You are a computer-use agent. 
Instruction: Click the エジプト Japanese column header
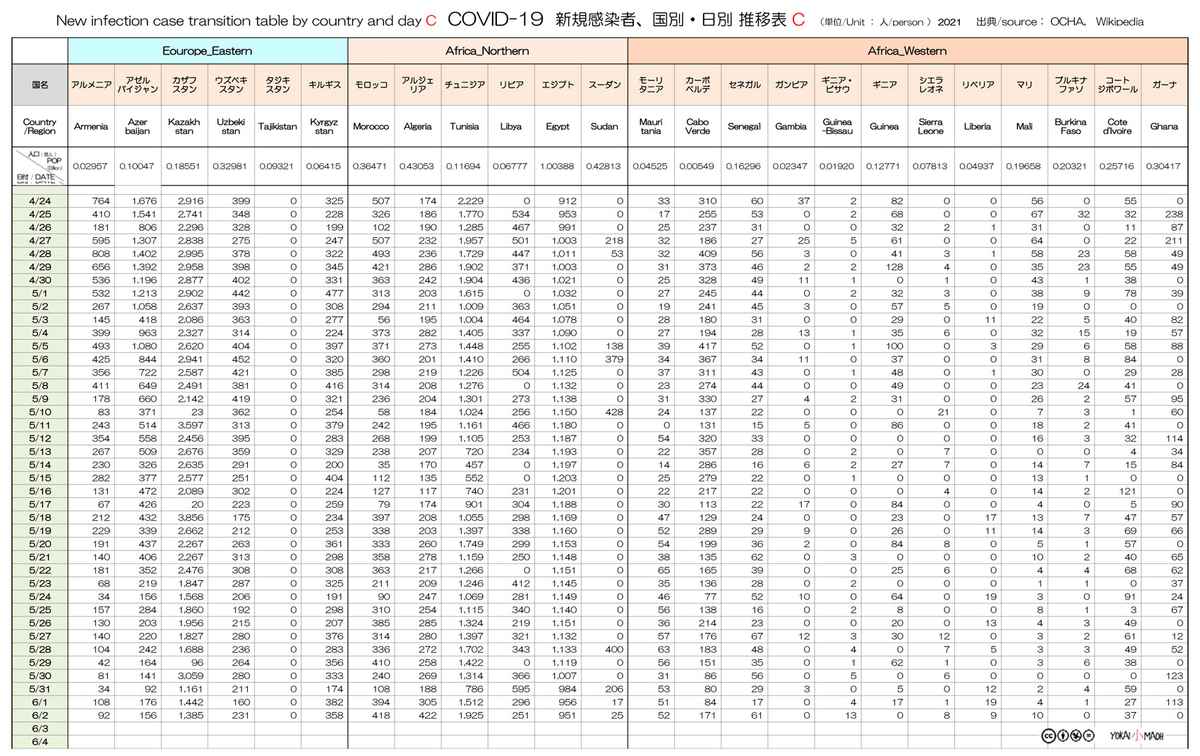pos(558,85)
